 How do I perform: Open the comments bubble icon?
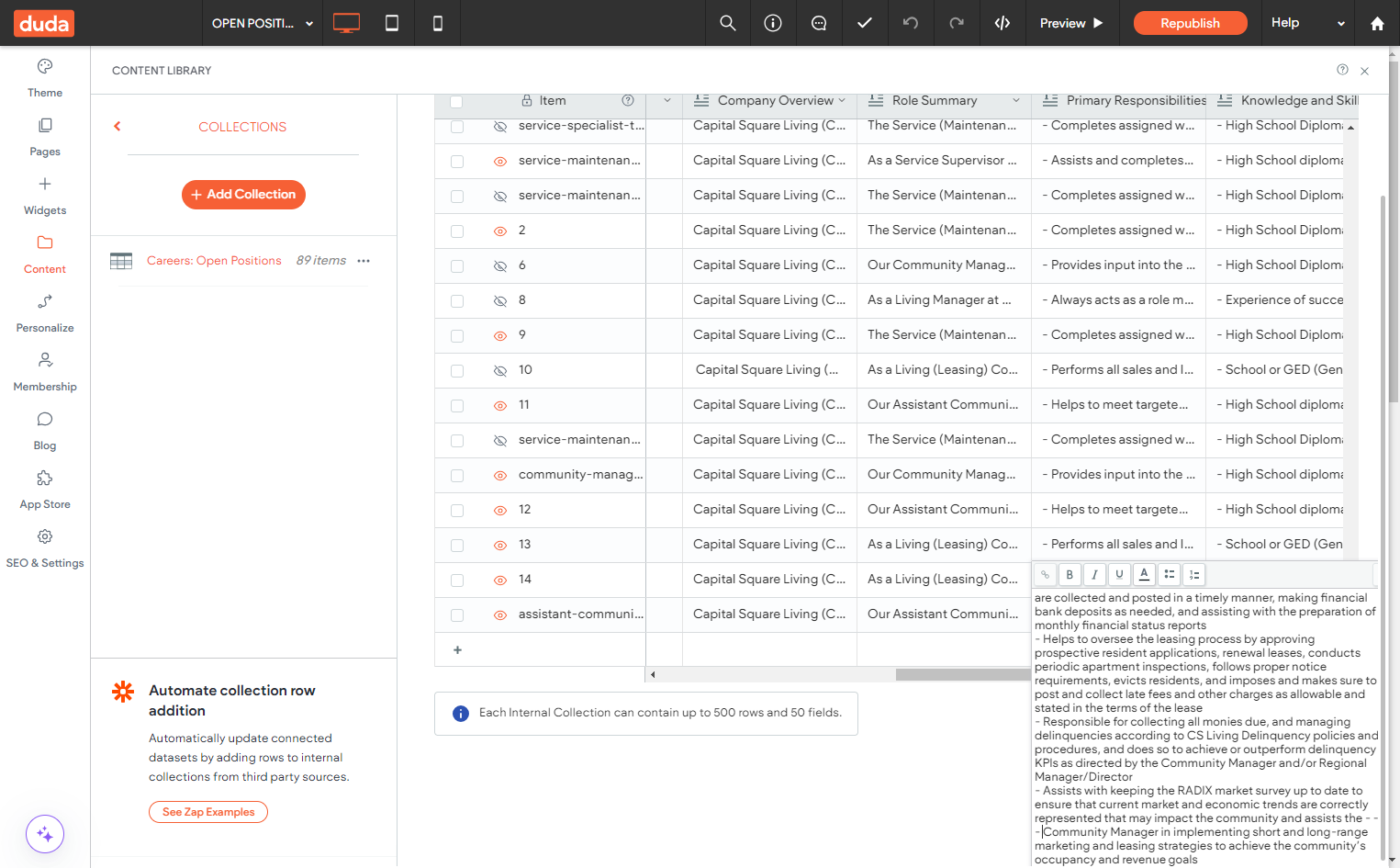click(x=819, y=23)
